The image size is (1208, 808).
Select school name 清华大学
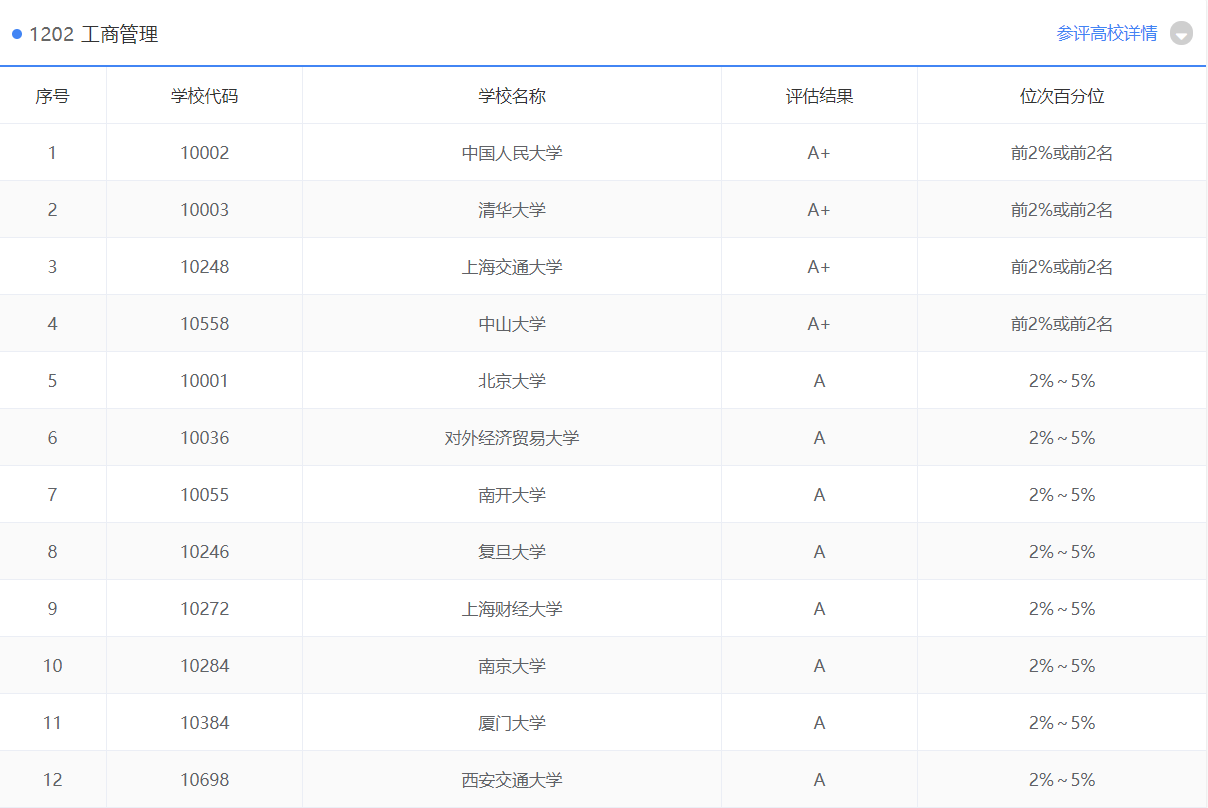(x=512, y=210)
